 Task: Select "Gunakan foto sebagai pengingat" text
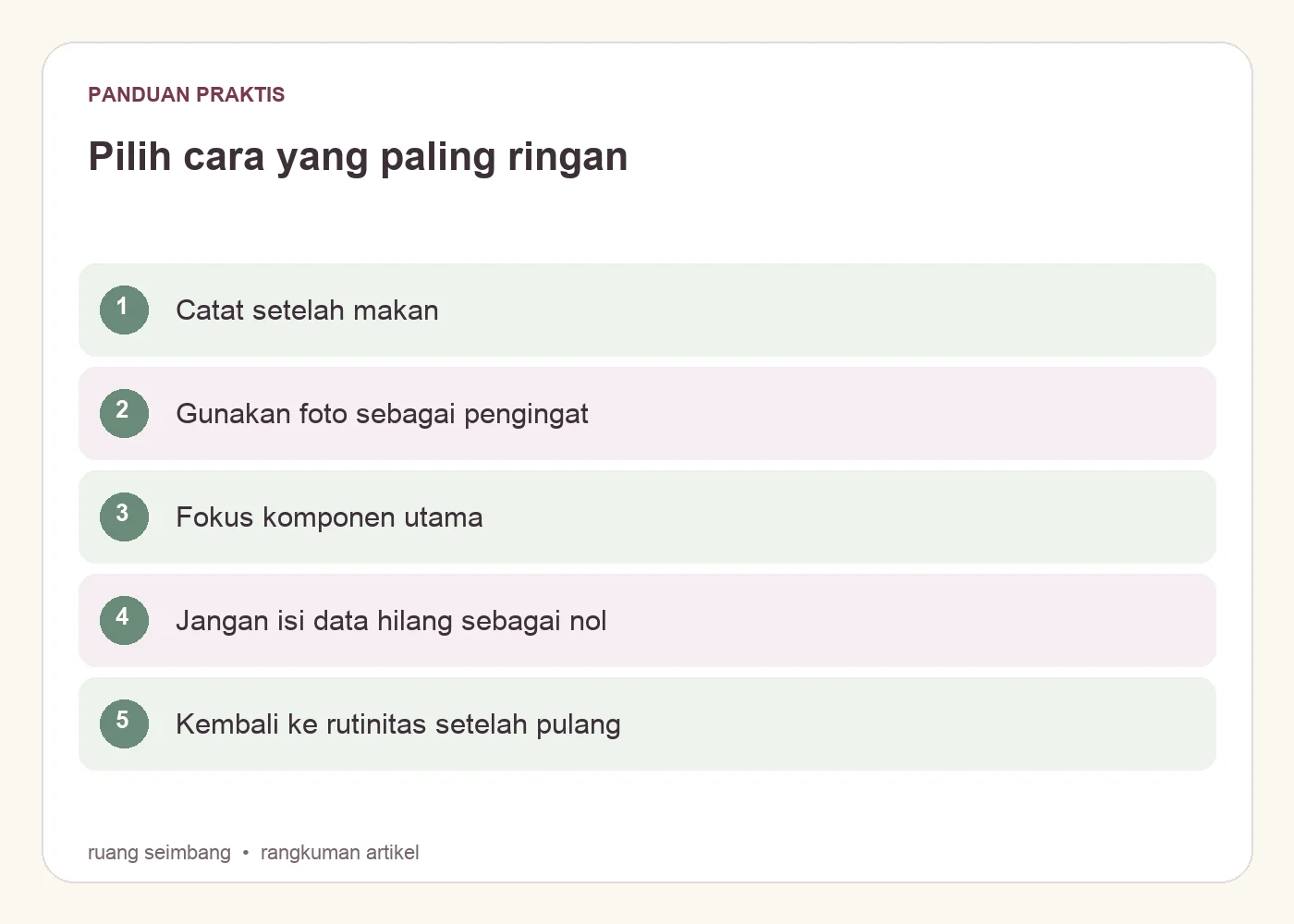[382, 414]
